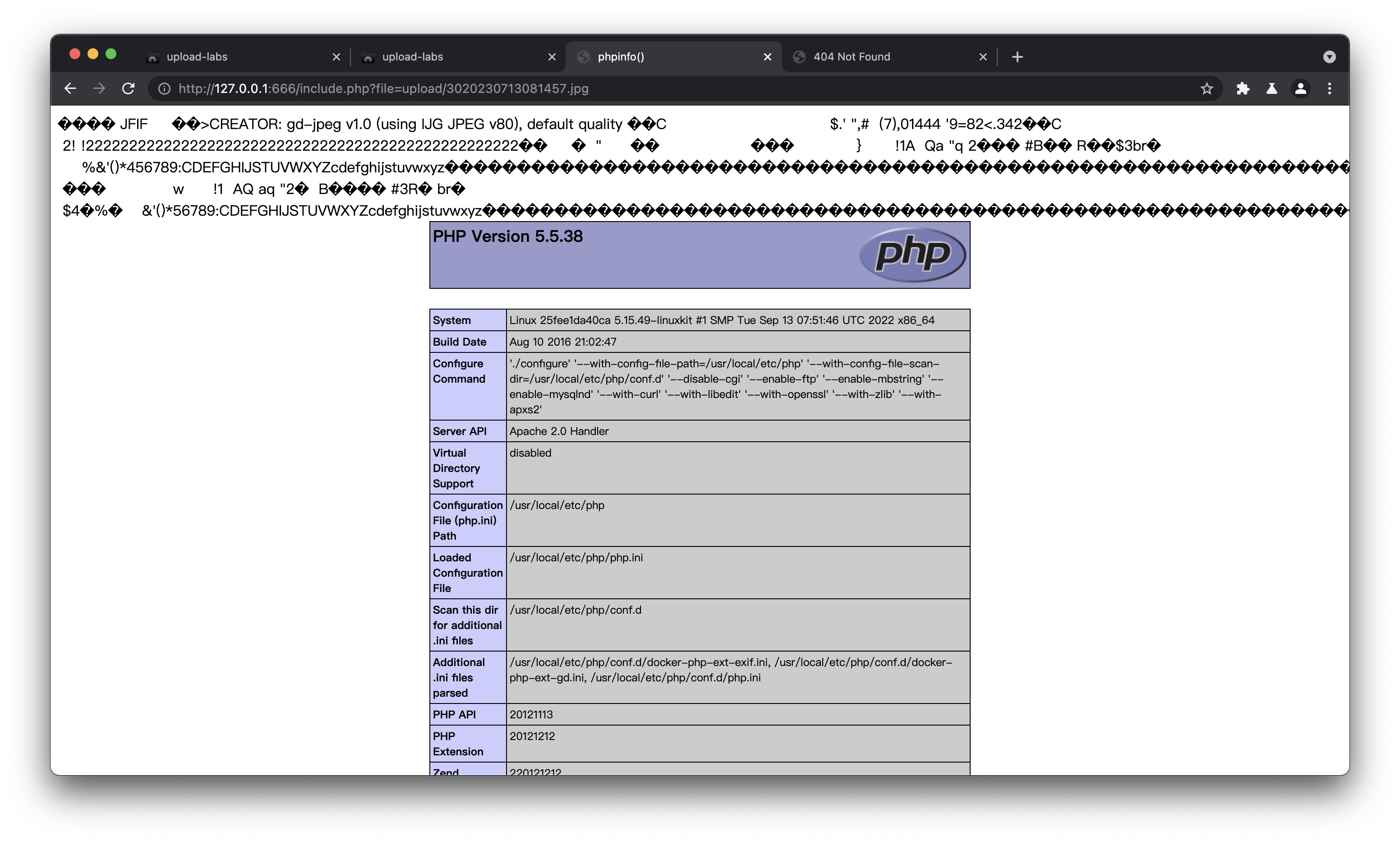The width and height of the screenshot is (1400, 842).
Task: Bookmark this page with the star
Action: point(1207,88)
